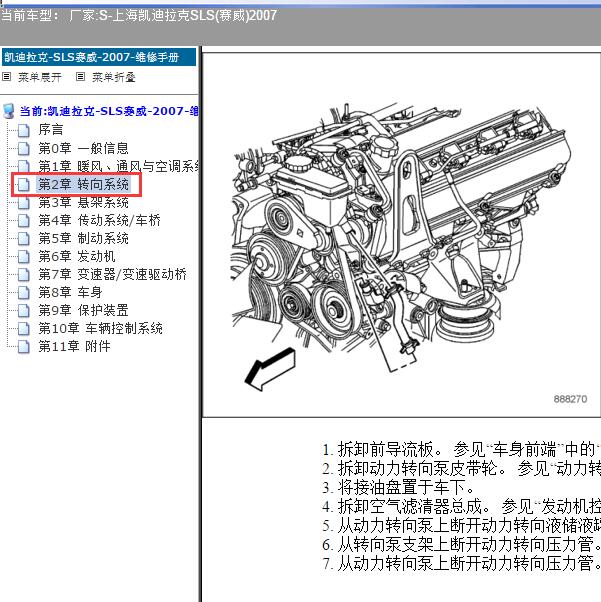Viewport: 601px width, 602px height.
Task: Click the page icon beside 第0章 一般信息
Action: (24, 149)
